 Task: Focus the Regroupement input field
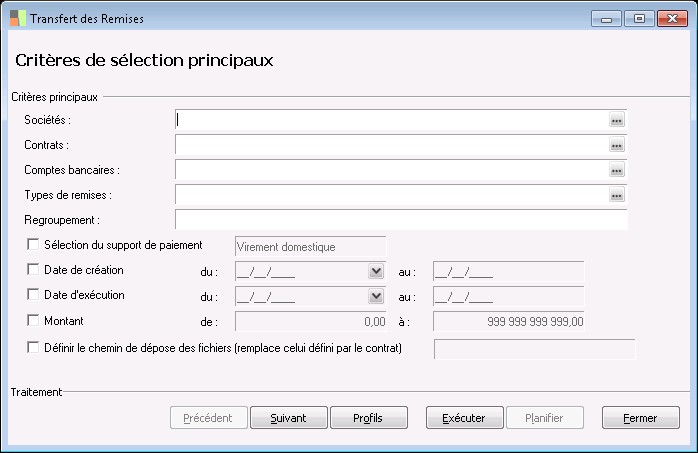pyautogui.click(x=400, y=220)
